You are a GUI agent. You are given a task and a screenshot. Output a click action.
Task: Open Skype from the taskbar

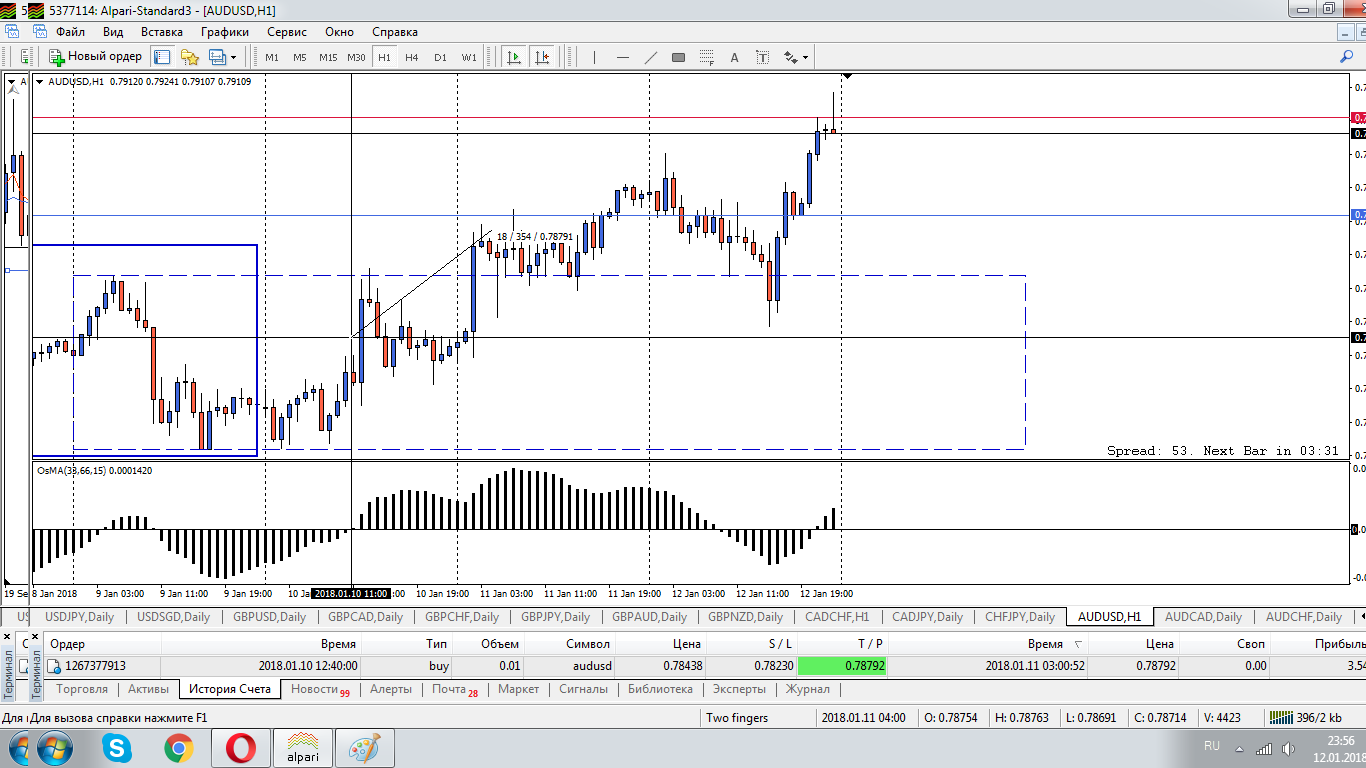pyautogui.click(x=117, y=748)
